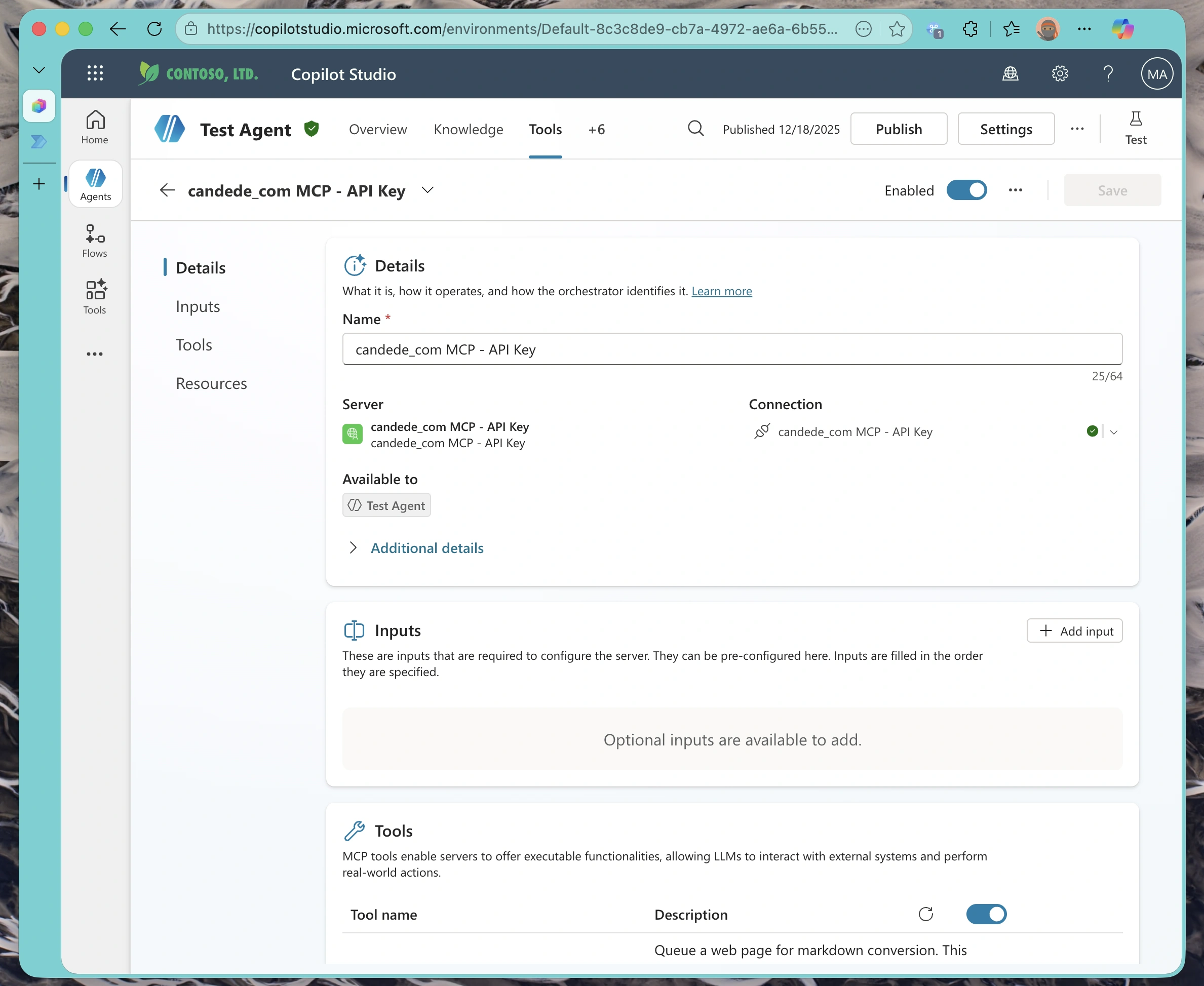Select the Agents icon in the sidebar
Screen dimensions: 1204x986
click(x=95, y=183)
